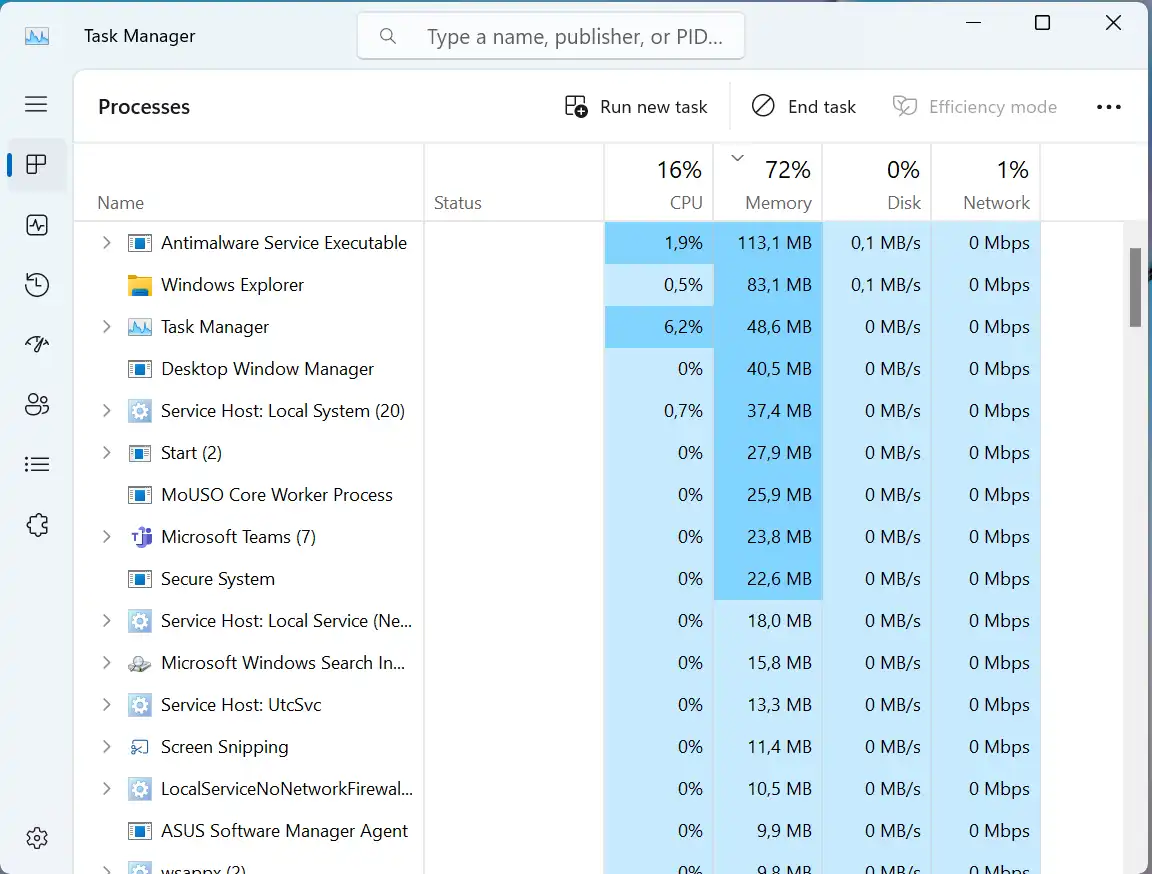Open the Services sidebar page
The width and height of the screenshot is (1152, 874).
[x=36, y=525]
